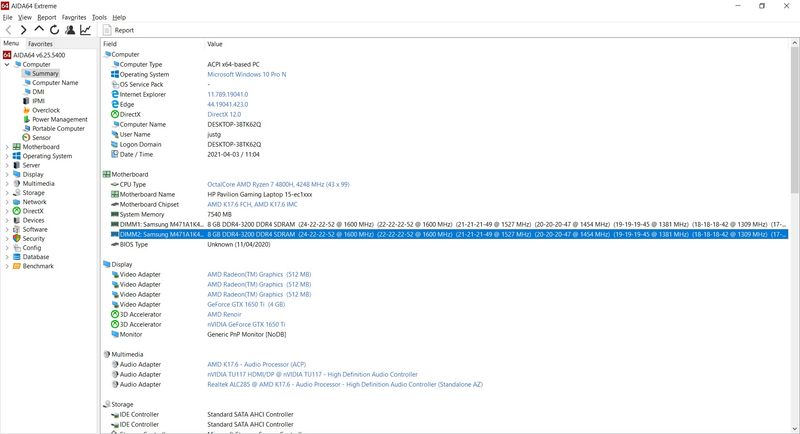
Task: Select Summary in the sidebar tree
Action: coord(45,73)
